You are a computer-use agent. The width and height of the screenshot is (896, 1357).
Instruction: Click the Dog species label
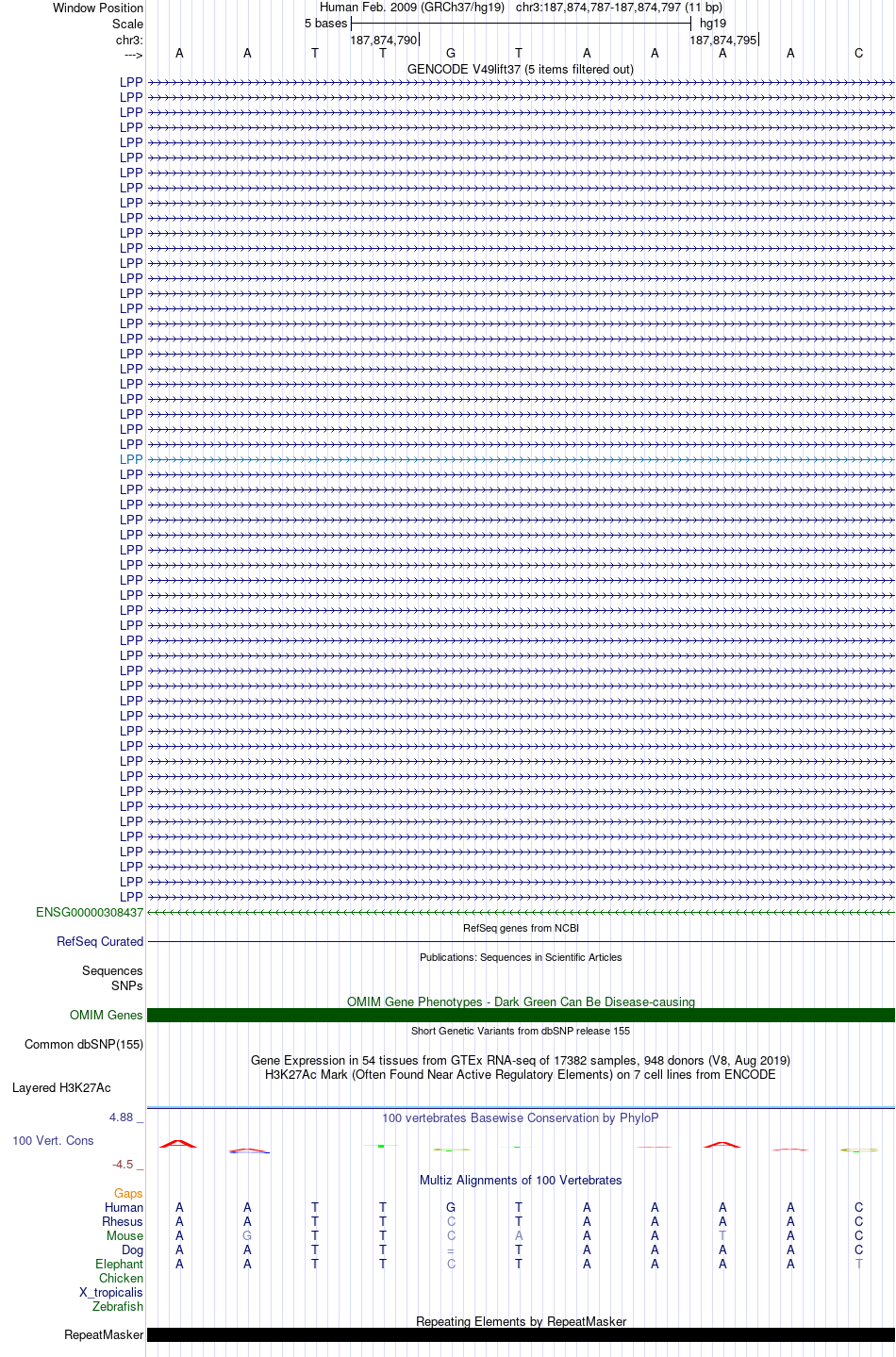click(x=133, y=1249)
